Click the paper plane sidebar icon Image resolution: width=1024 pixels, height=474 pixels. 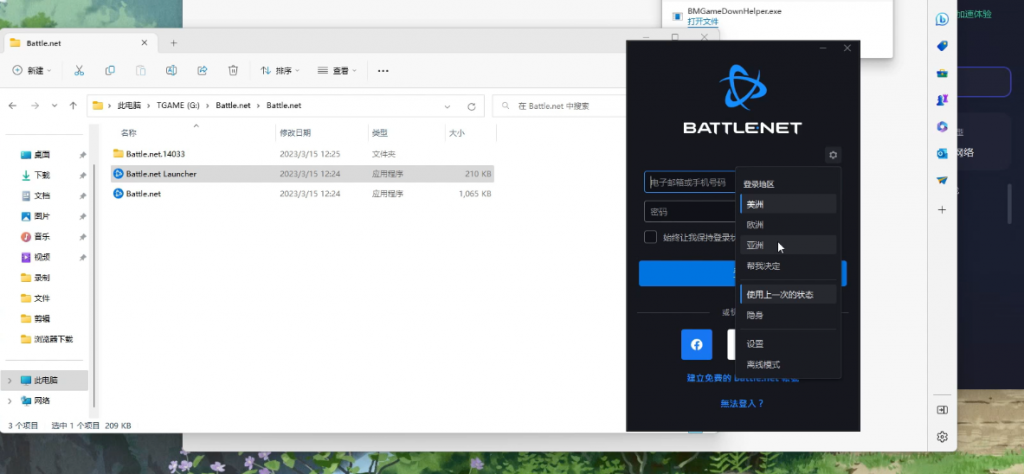[942, 180]
